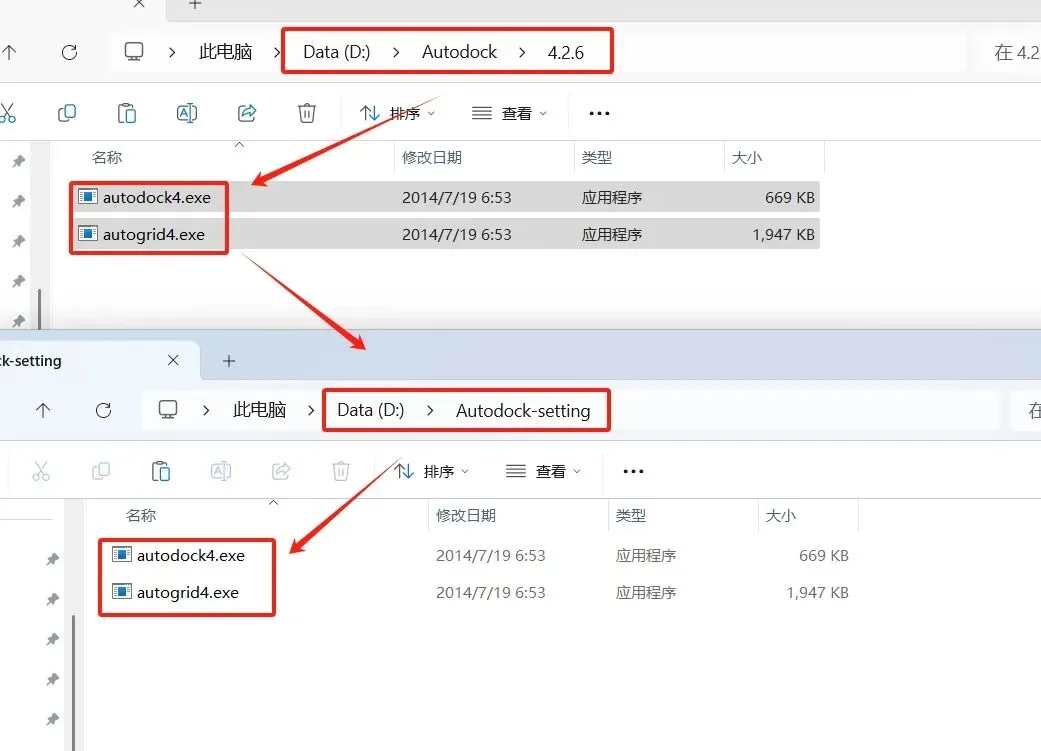Open View dropdown in 4.2.6 window
The width and height of the screenshot is (1041, 751).
[509, 114]
